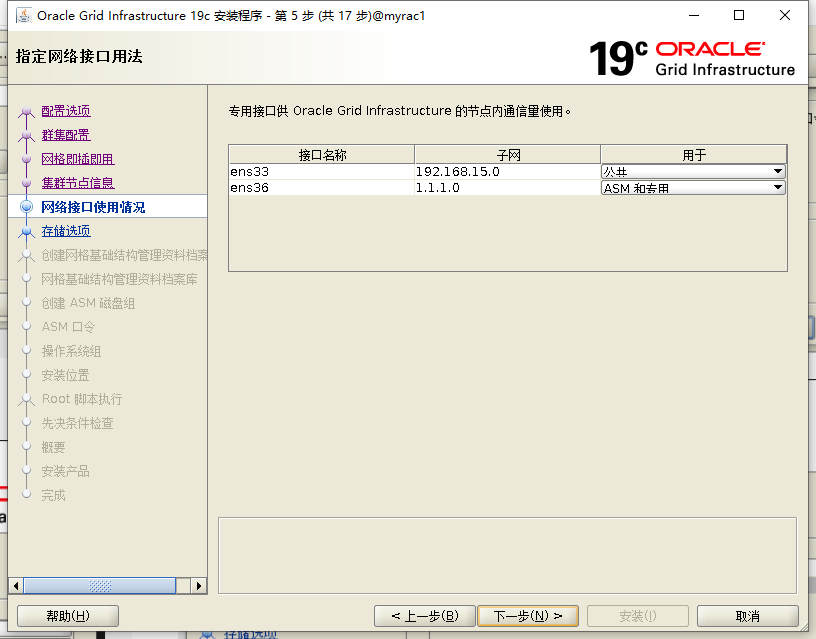The height and width of the screenshot is (639, 816).
Task: Click the sidebar scrollbar left arrow
Action: [x=16, y=586]
